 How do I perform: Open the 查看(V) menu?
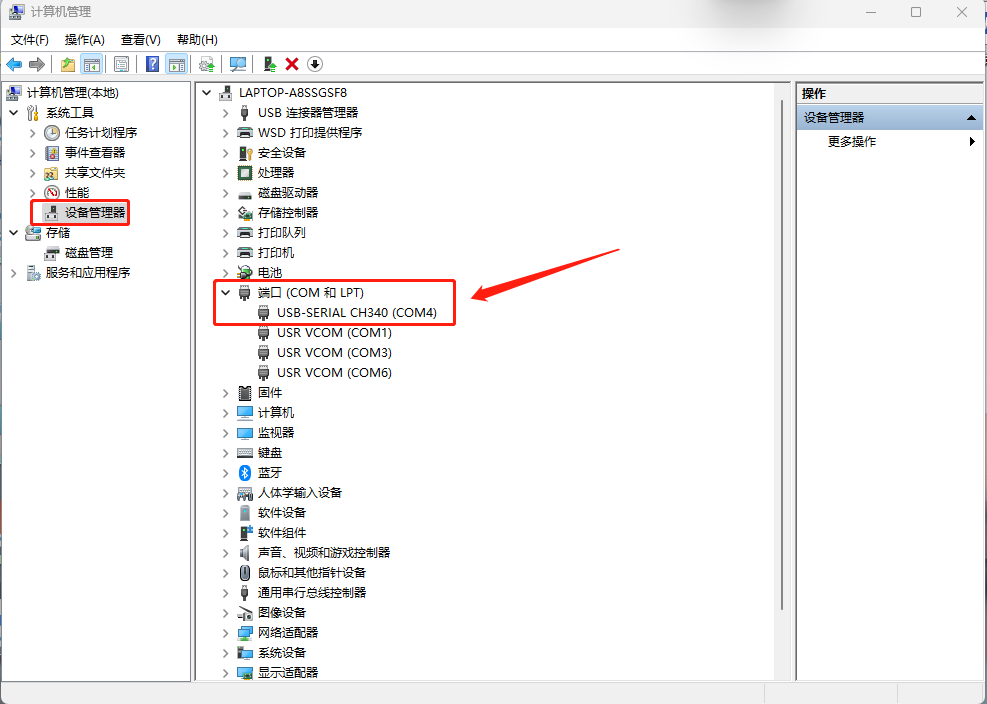140,40
